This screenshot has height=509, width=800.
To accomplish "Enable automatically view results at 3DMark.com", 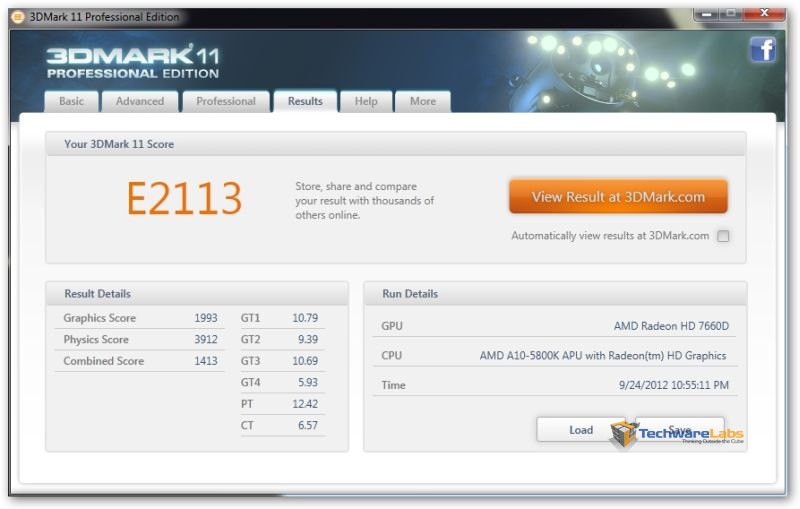I will [x=723, y=236].
